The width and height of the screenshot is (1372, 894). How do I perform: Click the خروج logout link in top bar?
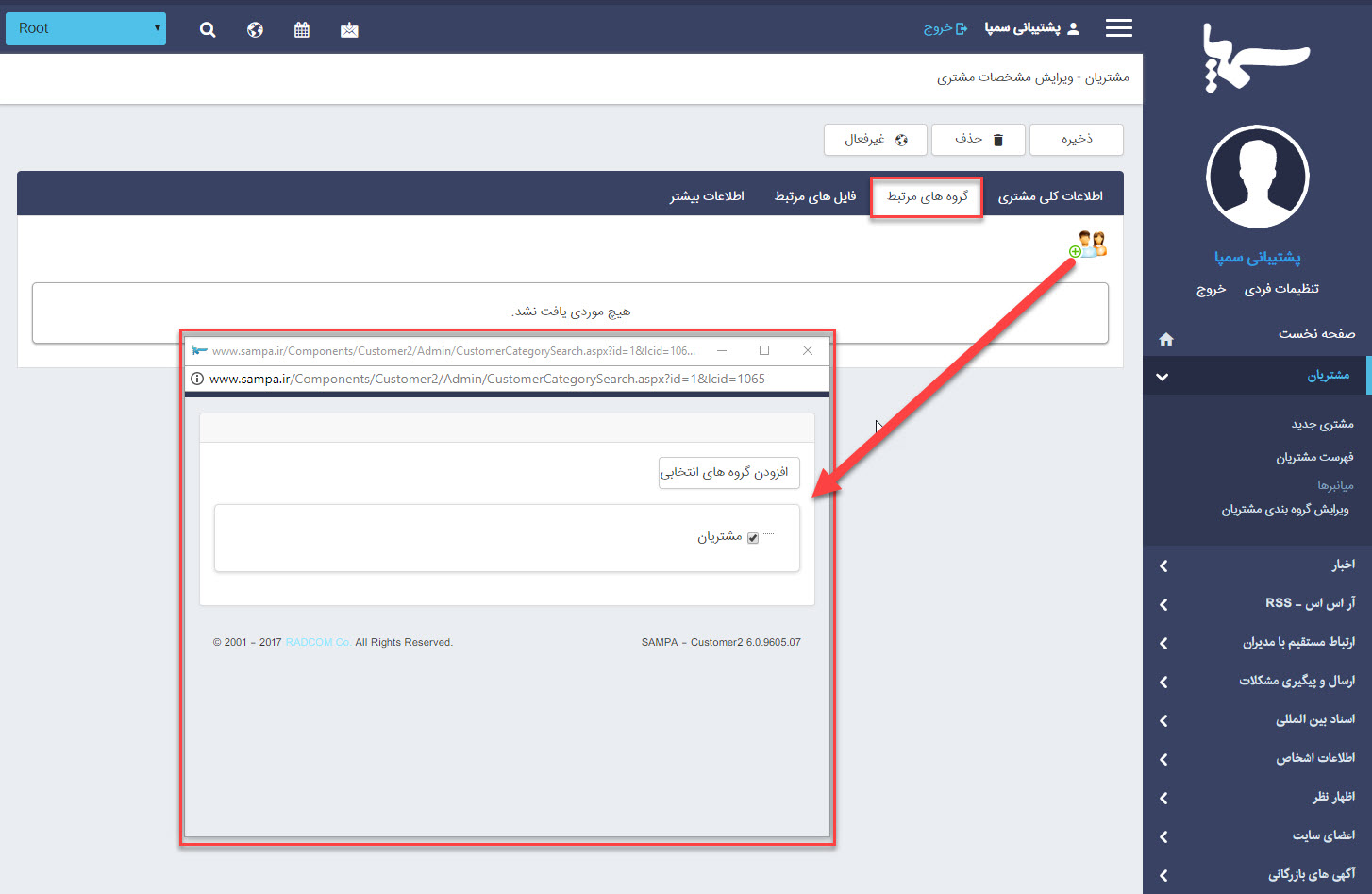pos(945,28)
